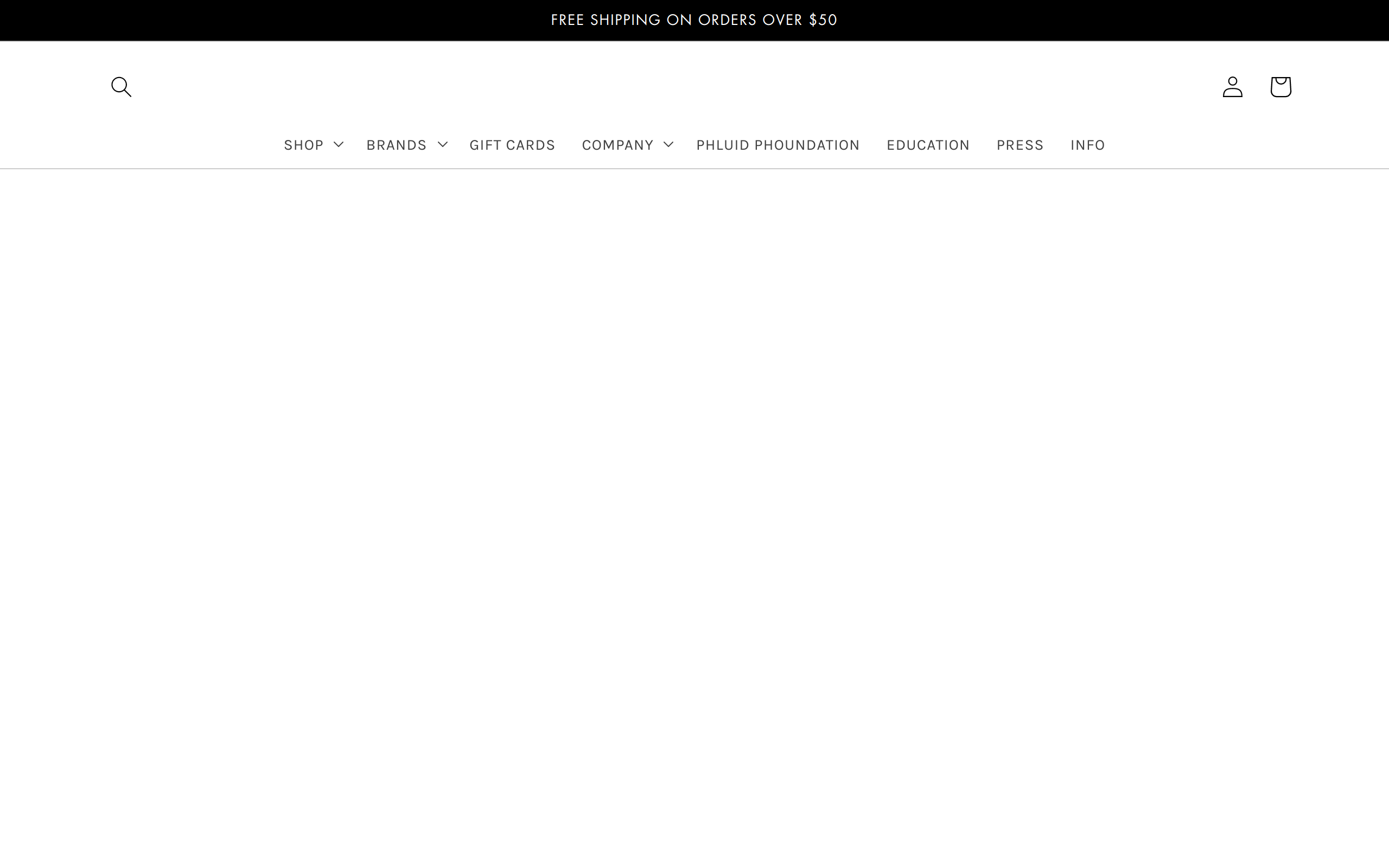Screen dimensions: 1389x868
Task: Click the black announcement bar's left side
Action: [x=172, y=20]
